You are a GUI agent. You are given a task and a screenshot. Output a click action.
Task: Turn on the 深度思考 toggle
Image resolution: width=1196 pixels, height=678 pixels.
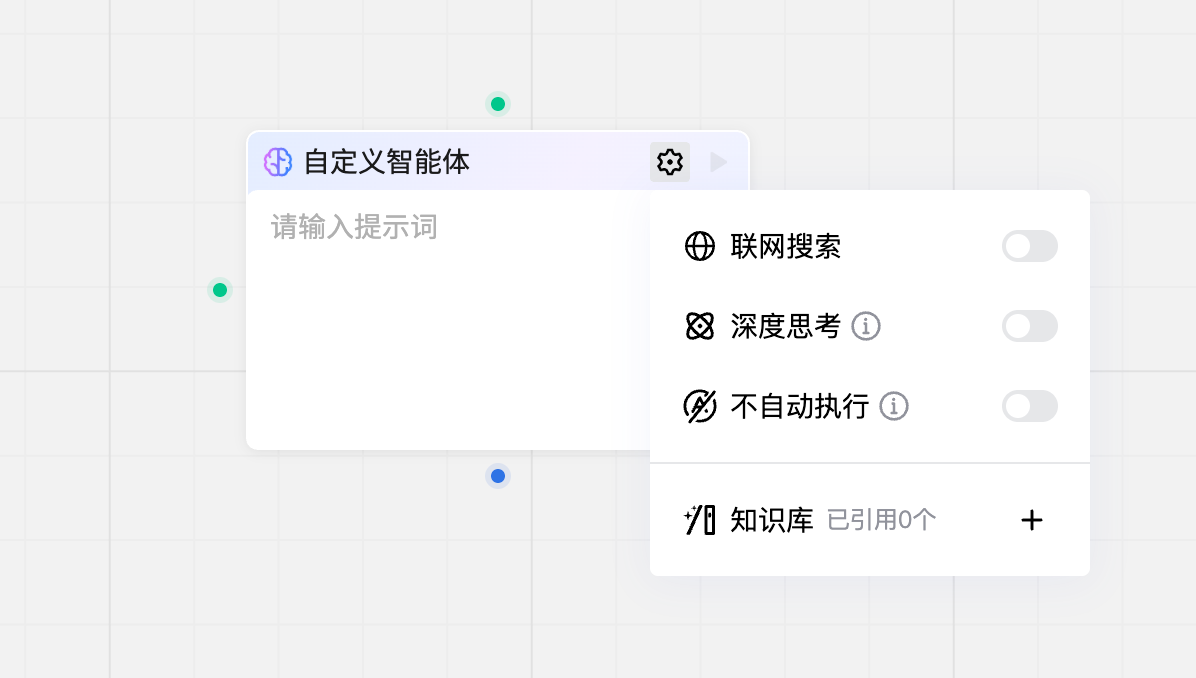click(1030, 326)
